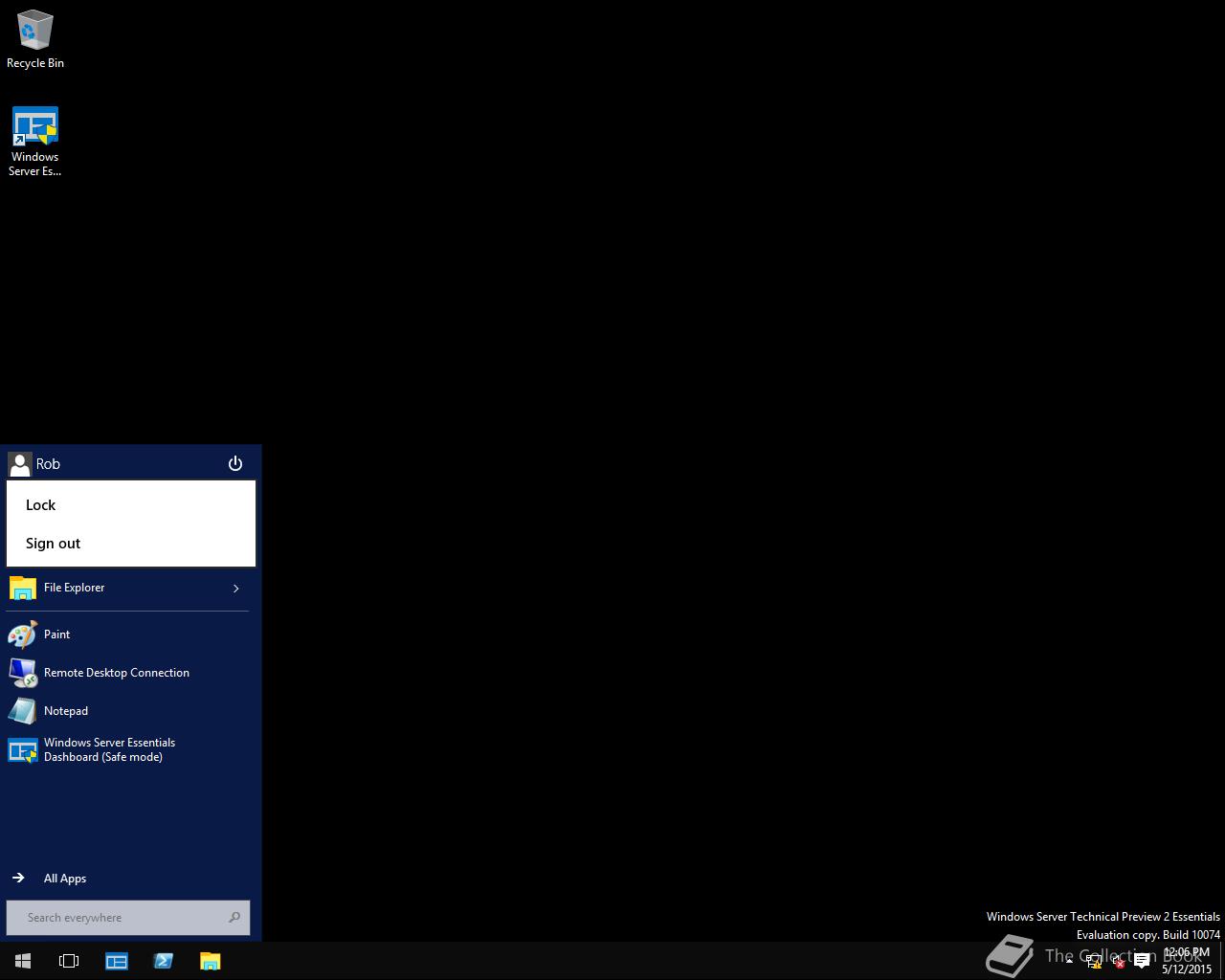Click the network warning tray icon

[1094, 962]
